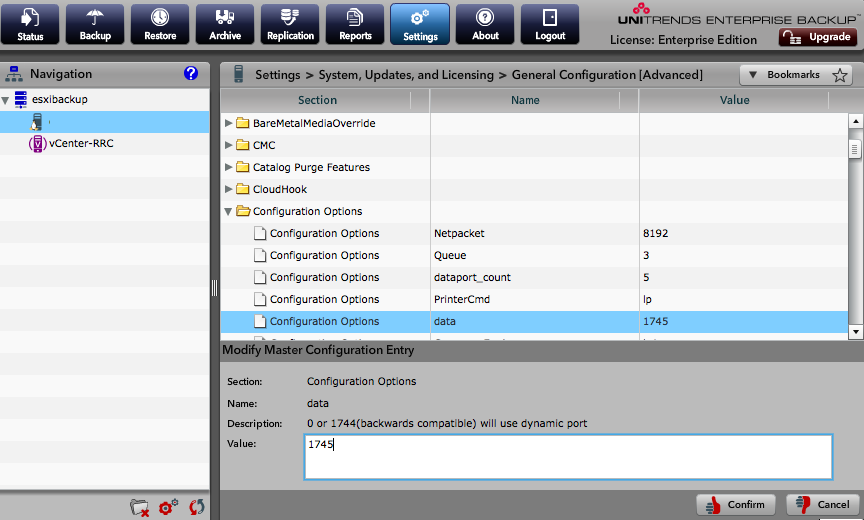Click System, Updates, and Licensing breadcrumb
Viewport: 864px width, 520px height.
pos(406,75)
